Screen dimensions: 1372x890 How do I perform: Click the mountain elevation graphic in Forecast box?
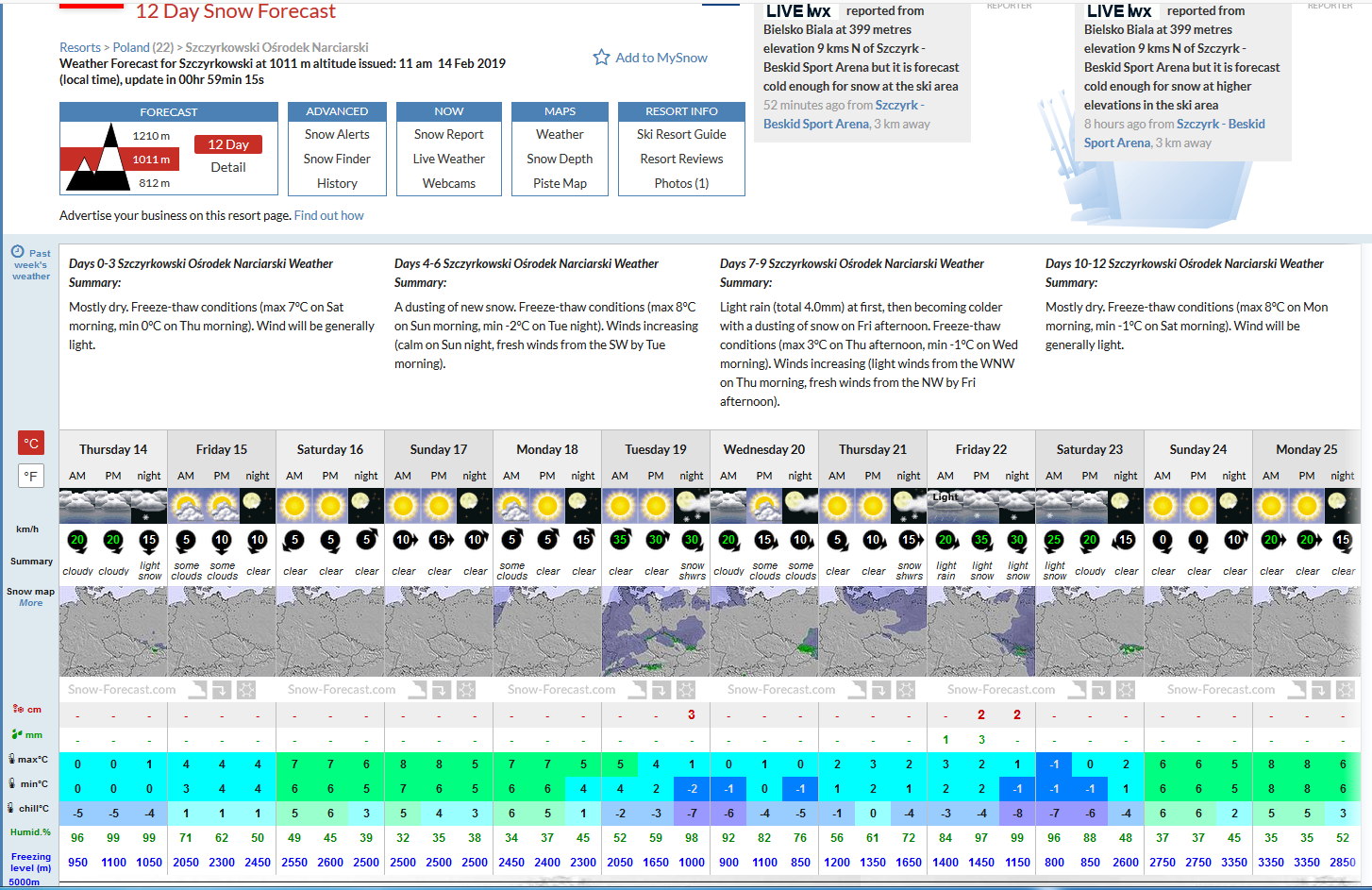(x=97, y=159)
